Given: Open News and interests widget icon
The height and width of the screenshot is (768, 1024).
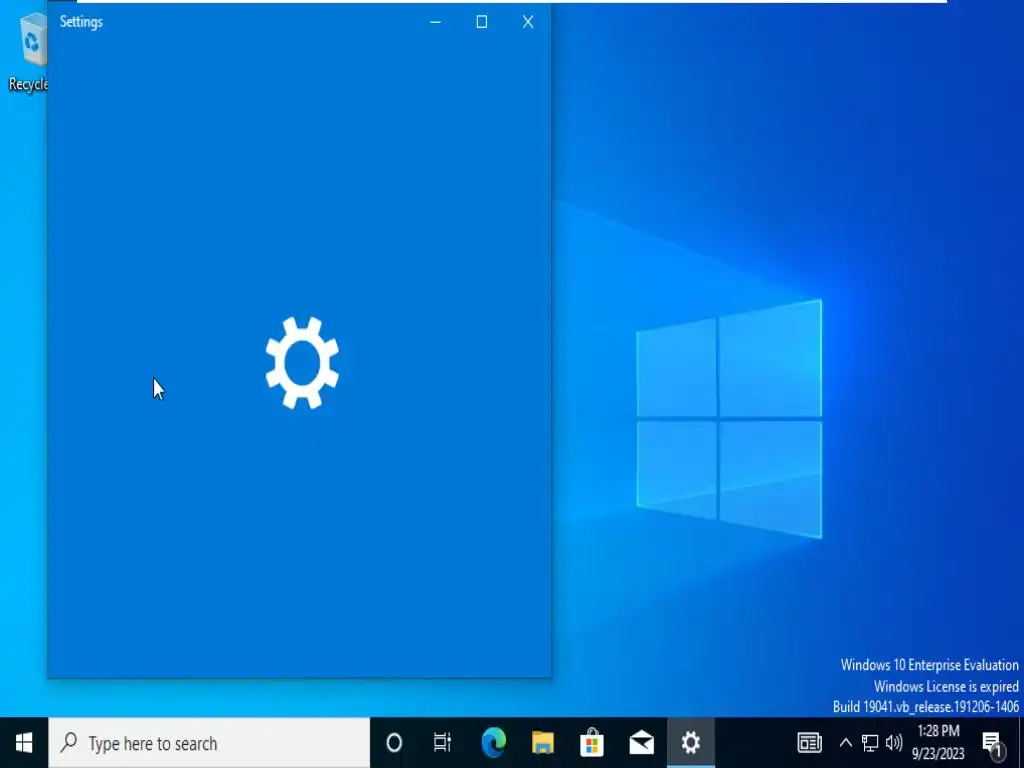Looking at the screenshot, I should click(x=809, y=743).
